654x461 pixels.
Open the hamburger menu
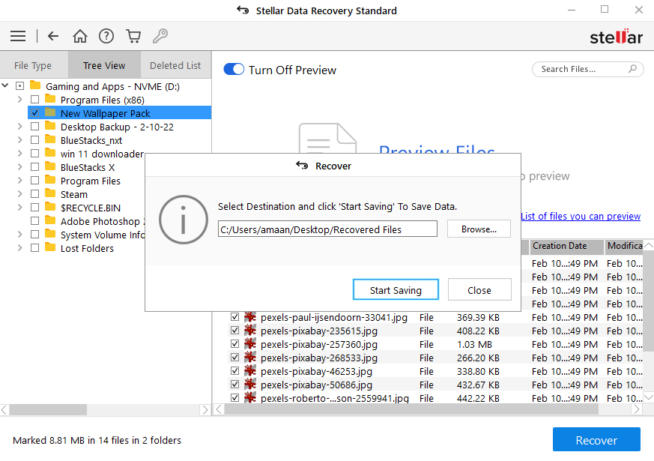pos(18,36)
